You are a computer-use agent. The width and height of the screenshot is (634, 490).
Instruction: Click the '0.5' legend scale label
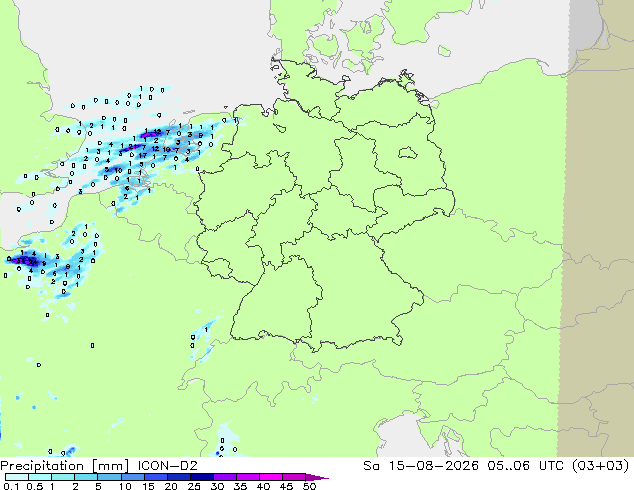(34, 486)
